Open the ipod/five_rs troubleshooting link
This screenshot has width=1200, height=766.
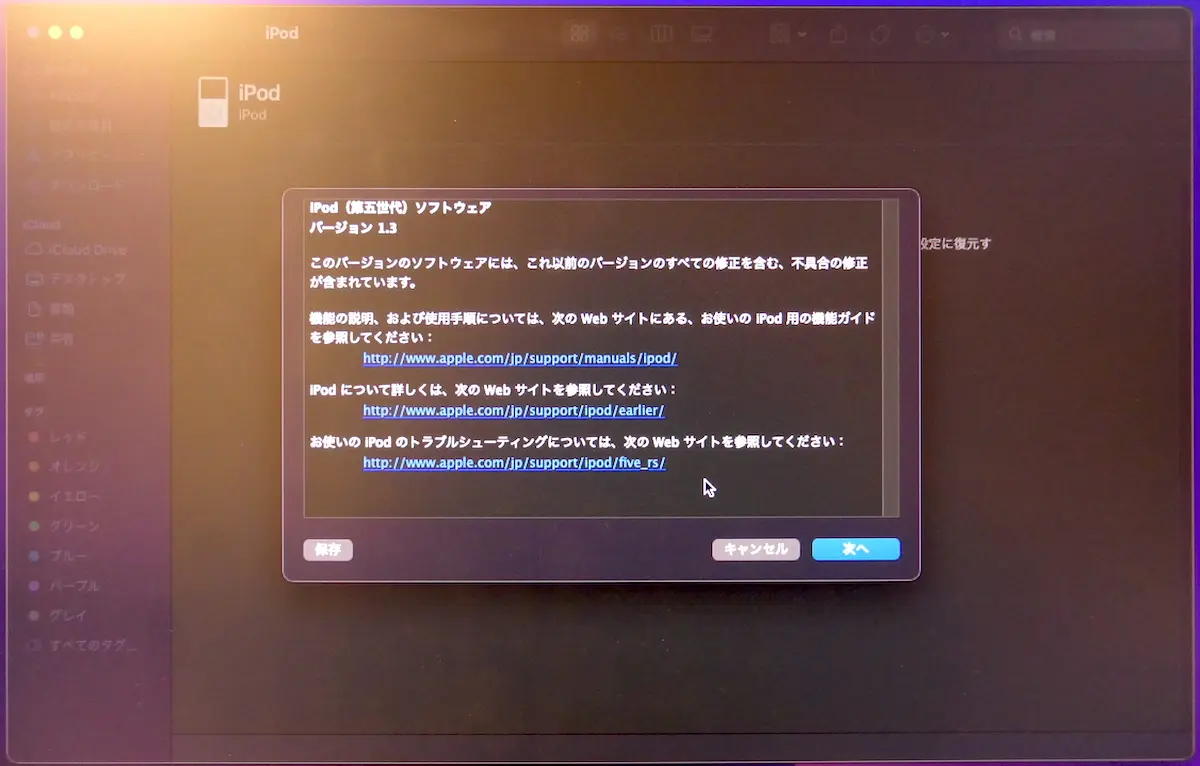(x=514, y=464)
